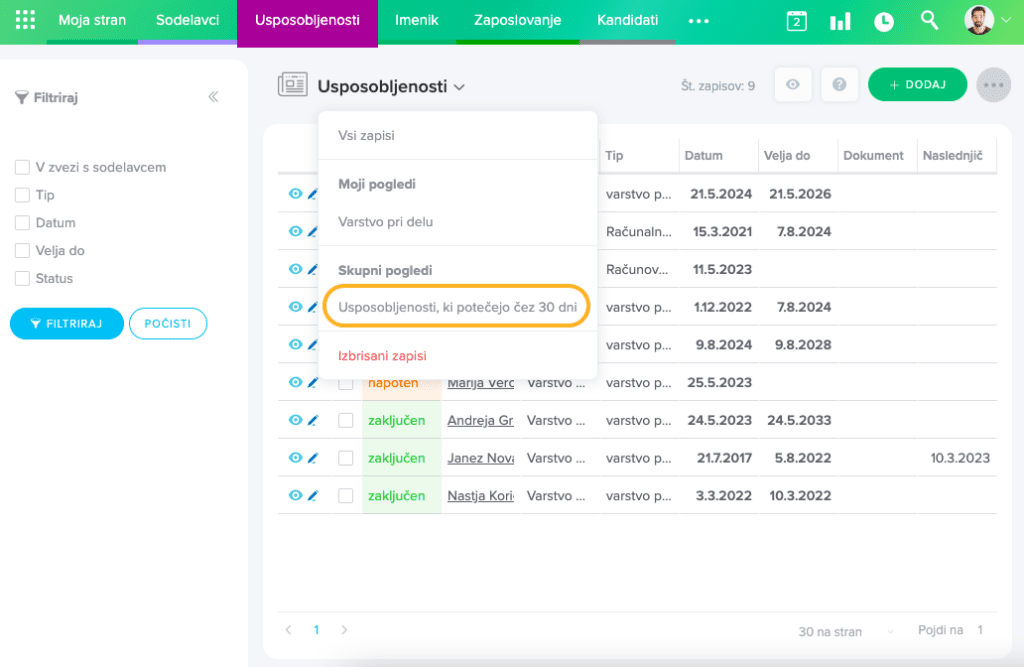Enable the 'V zvezi s sodelavcem' filter checkbox

(22, 167)
